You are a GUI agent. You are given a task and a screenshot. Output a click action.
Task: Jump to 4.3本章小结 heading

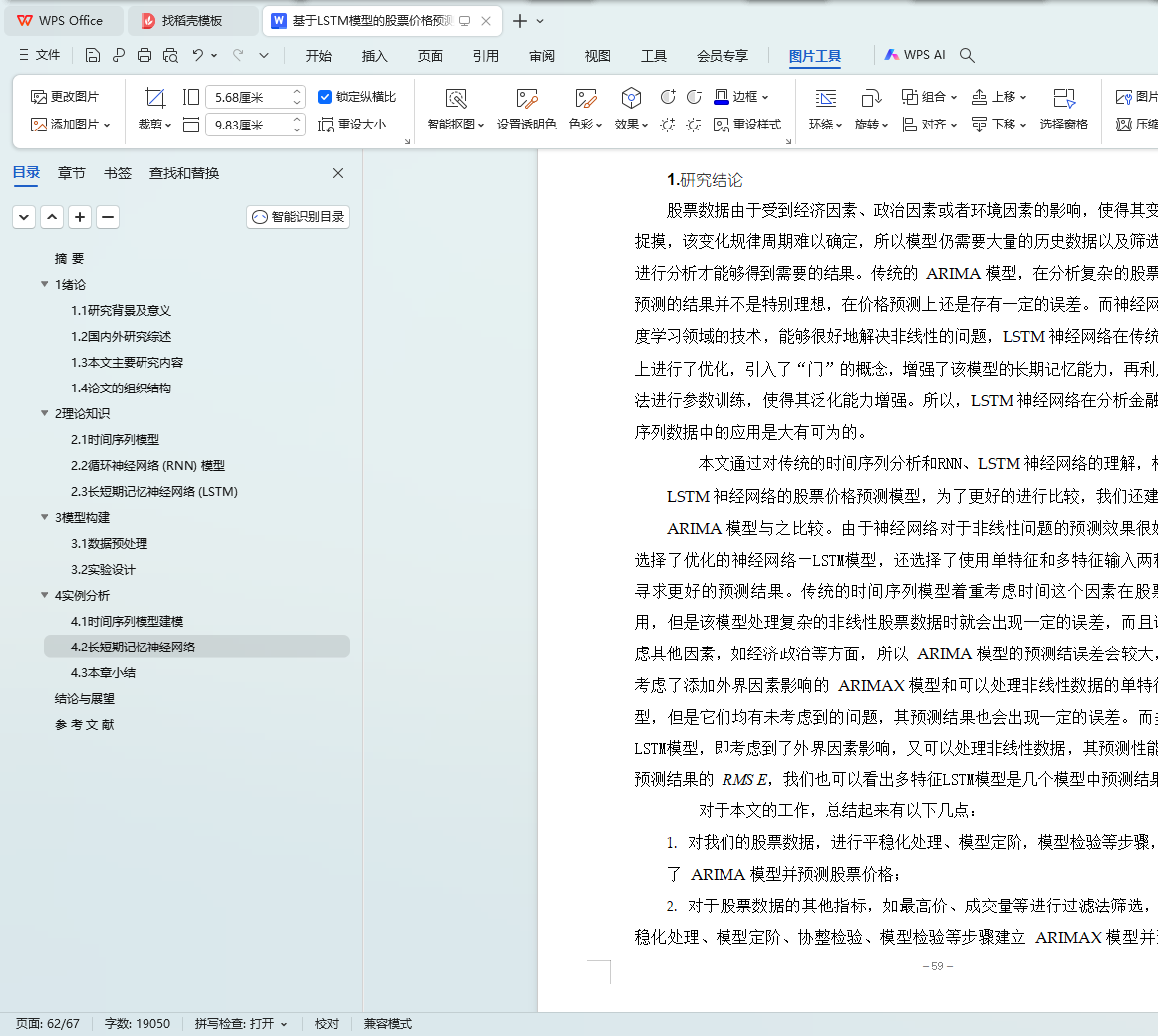(103, 672)
